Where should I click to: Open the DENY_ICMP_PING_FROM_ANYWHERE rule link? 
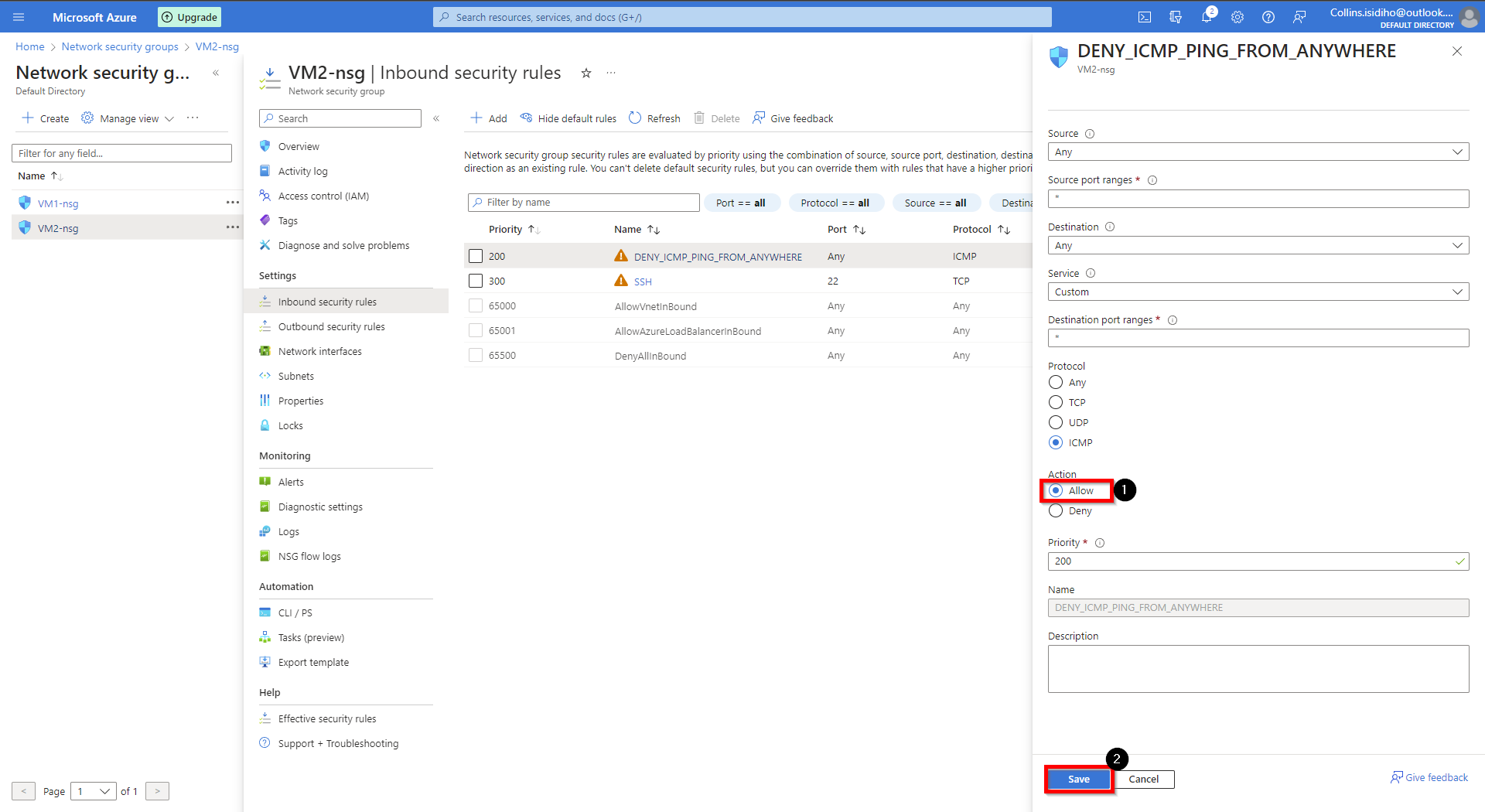[718, 257]
